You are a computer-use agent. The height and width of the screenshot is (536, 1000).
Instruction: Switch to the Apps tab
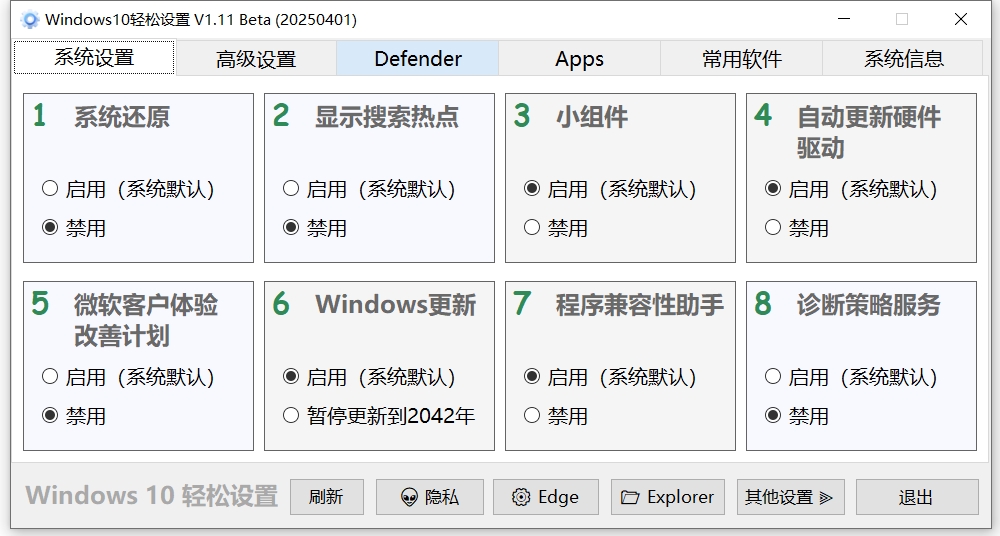(x=579, y=59)
